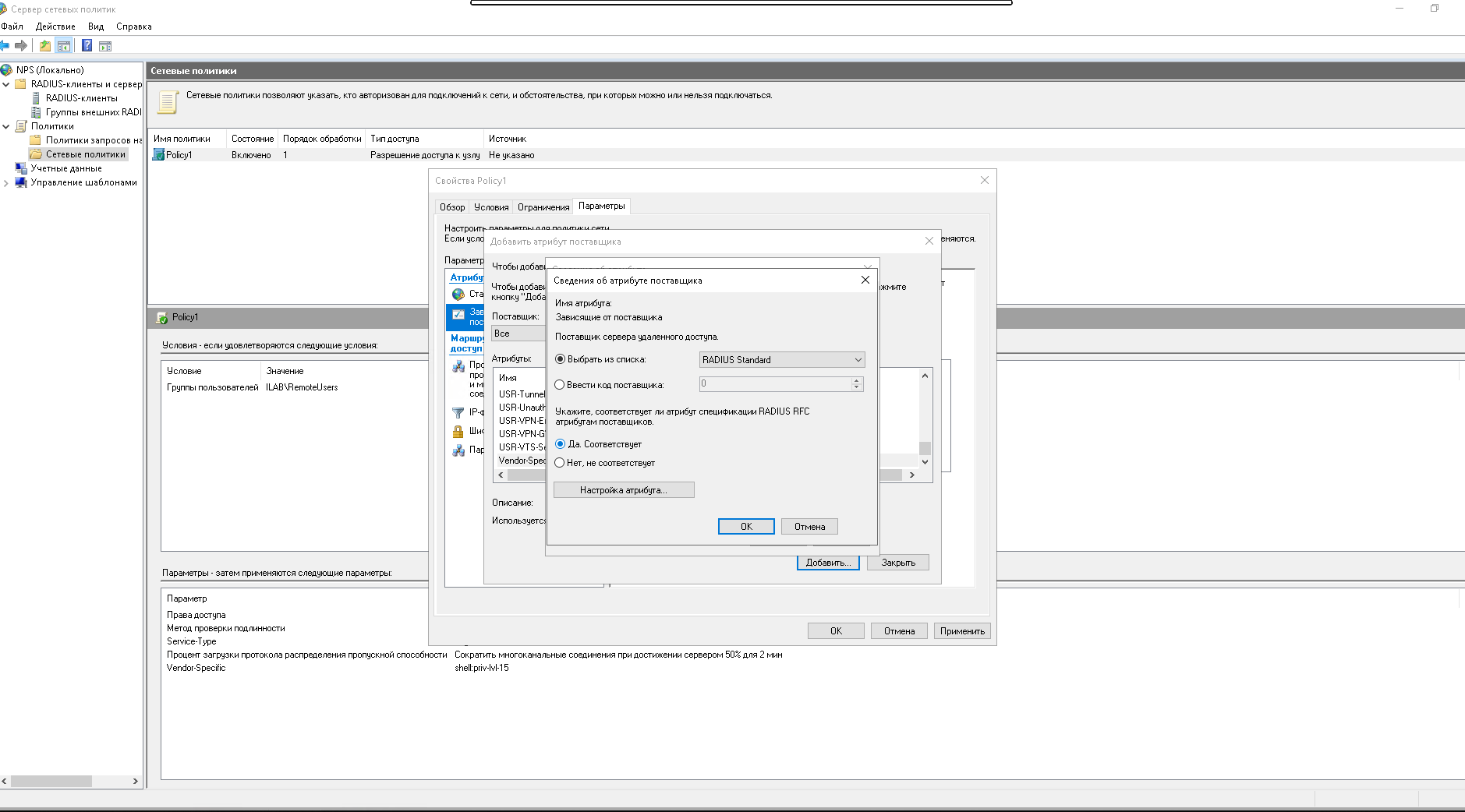Click the attribute list scroll-up arrow
Screen dimensions: 1465x812
pyautogui.click(x=925, y=376)
